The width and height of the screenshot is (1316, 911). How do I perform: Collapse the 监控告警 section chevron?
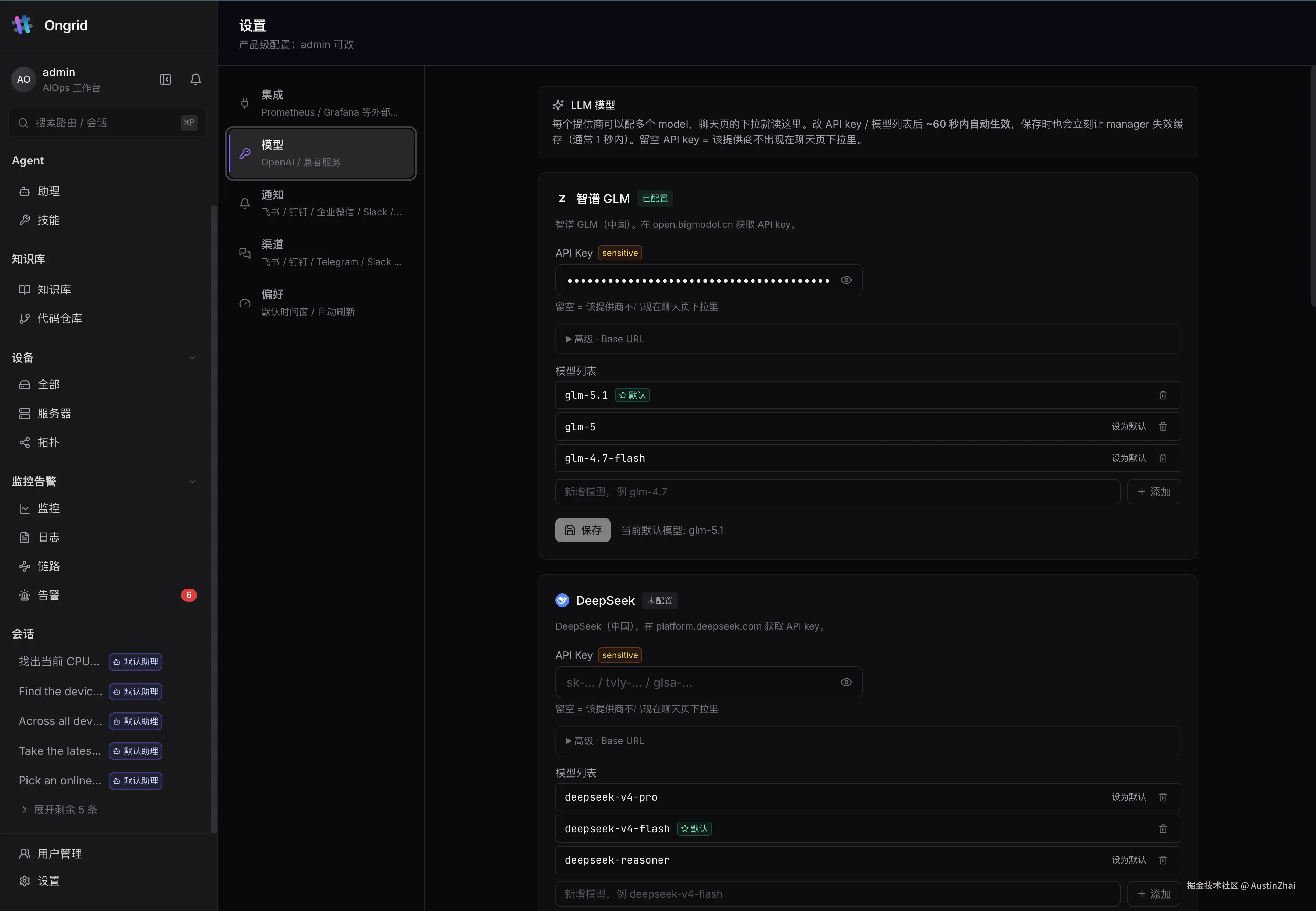click(192, 482)
